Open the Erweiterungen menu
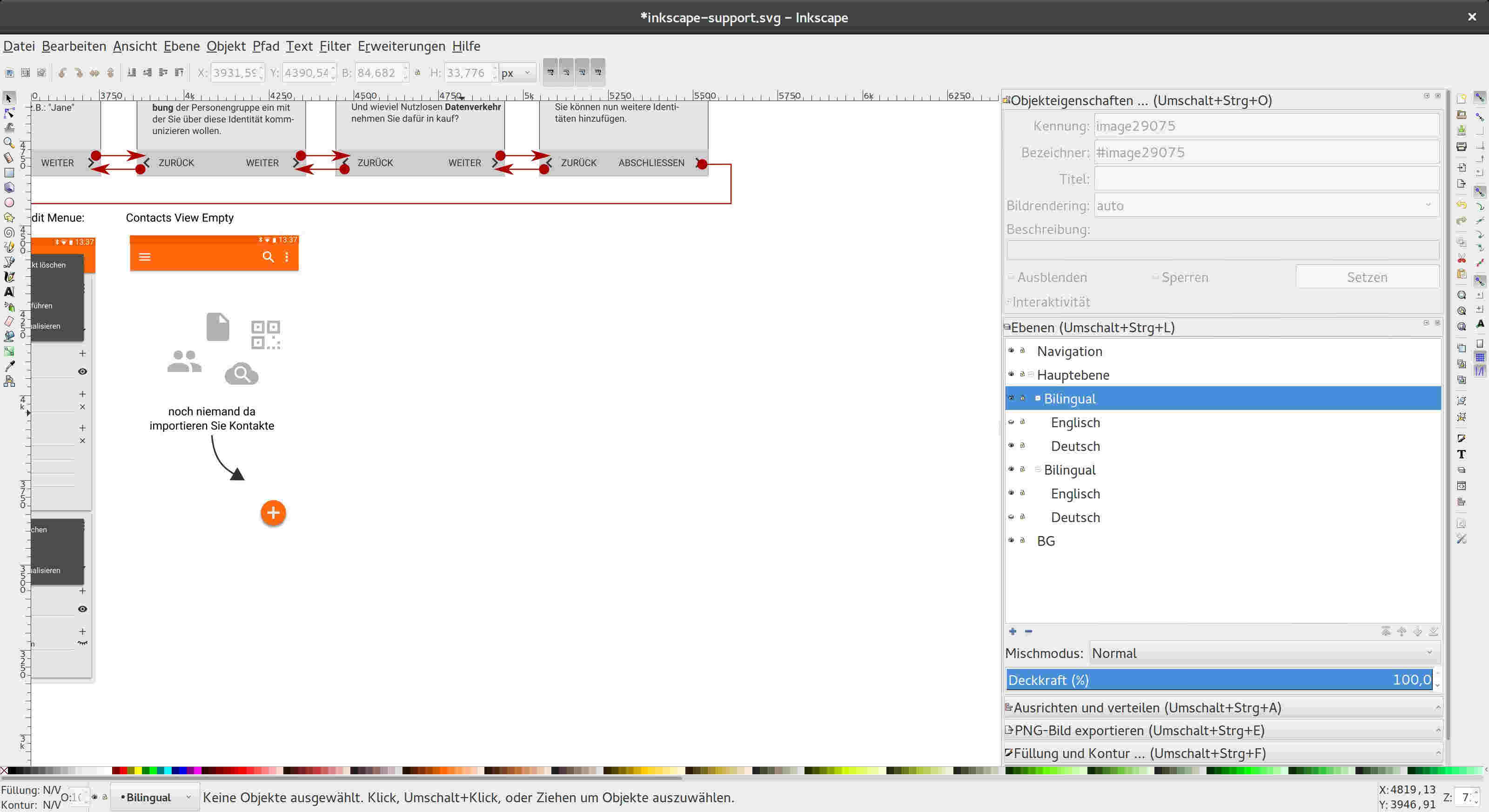Screen dimensions: 1489x812 [401, 46]
